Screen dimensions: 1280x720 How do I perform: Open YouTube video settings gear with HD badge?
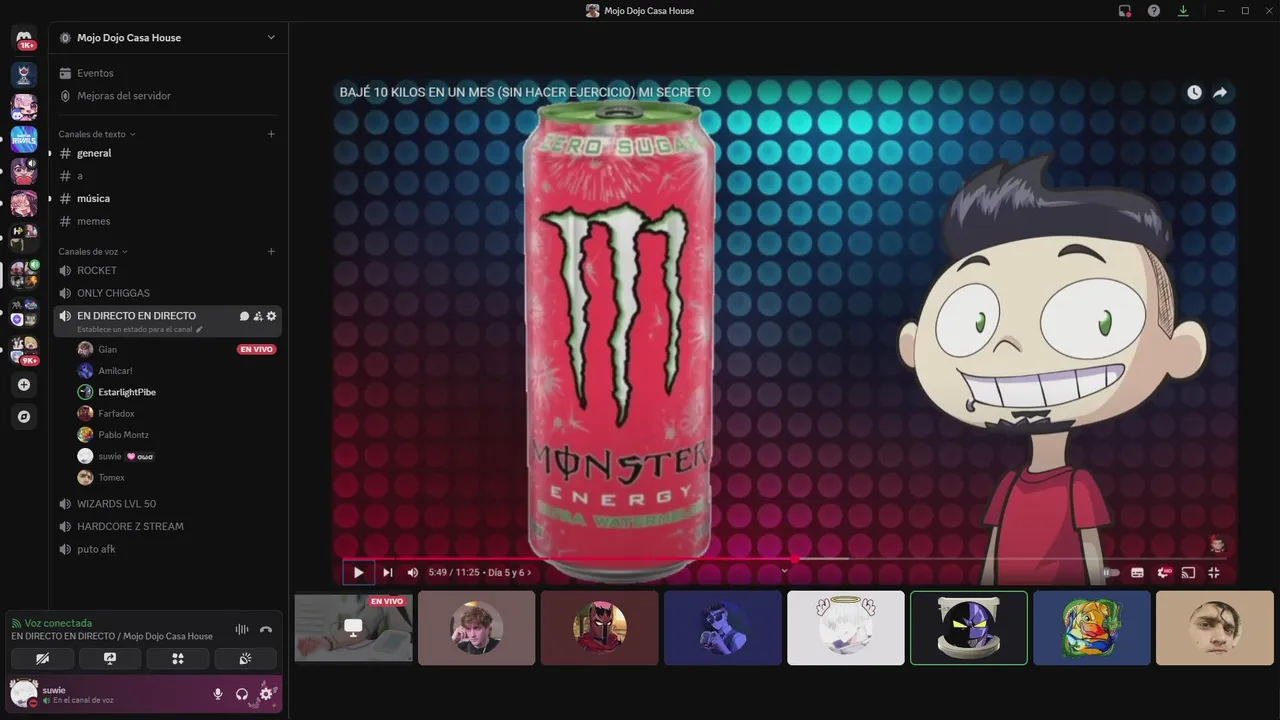(x=1164, y=572)
